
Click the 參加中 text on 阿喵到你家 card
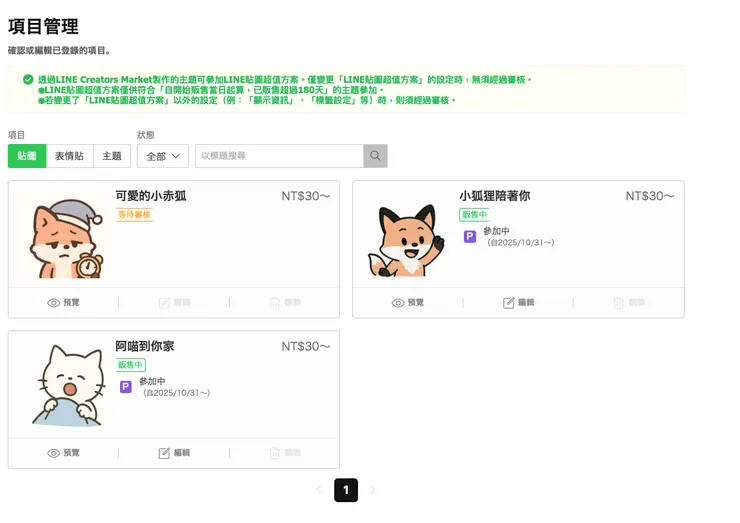coord(152,381)
